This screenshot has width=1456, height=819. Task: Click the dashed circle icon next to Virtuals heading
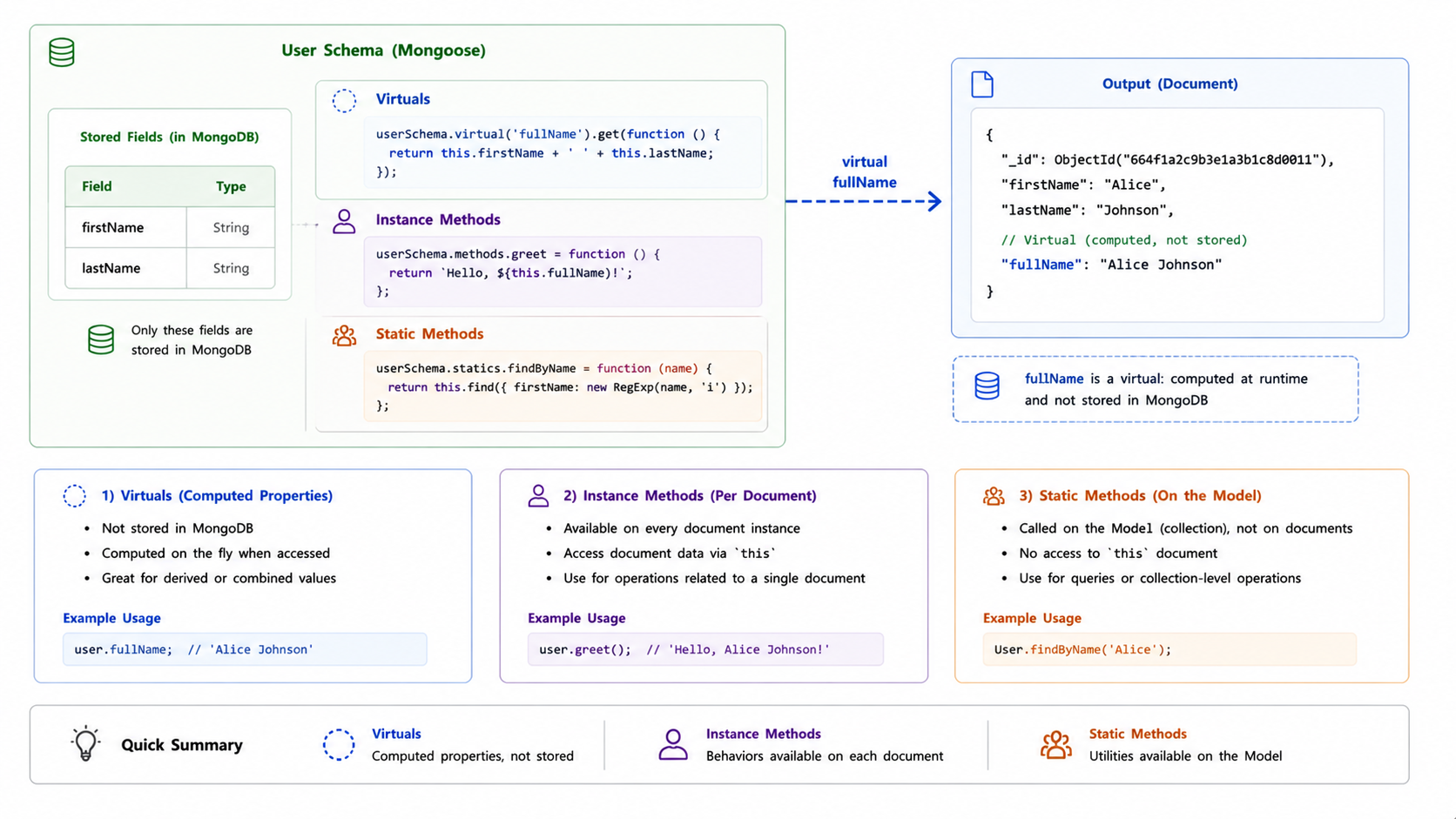click(x=344, y=101)
